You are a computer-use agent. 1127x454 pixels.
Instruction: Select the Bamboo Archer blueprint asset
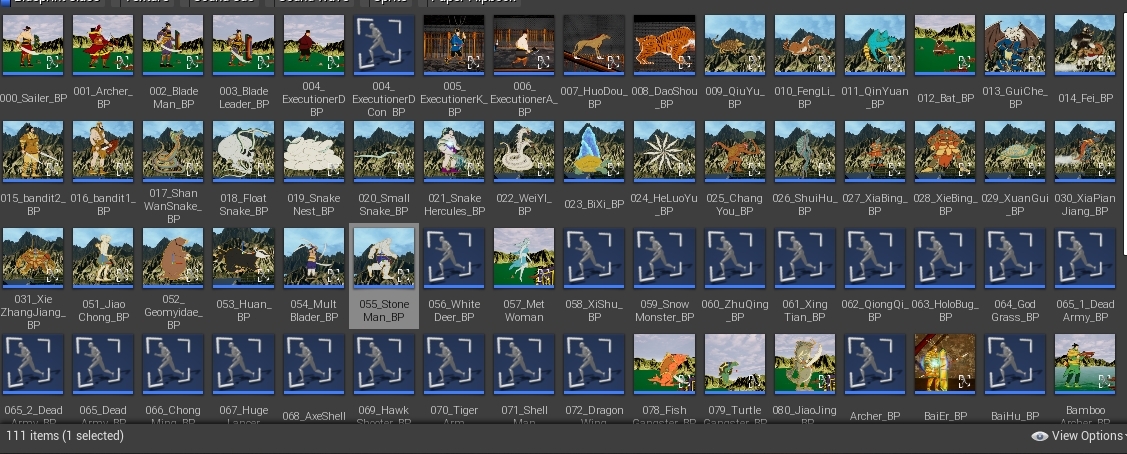[1084, 363]
